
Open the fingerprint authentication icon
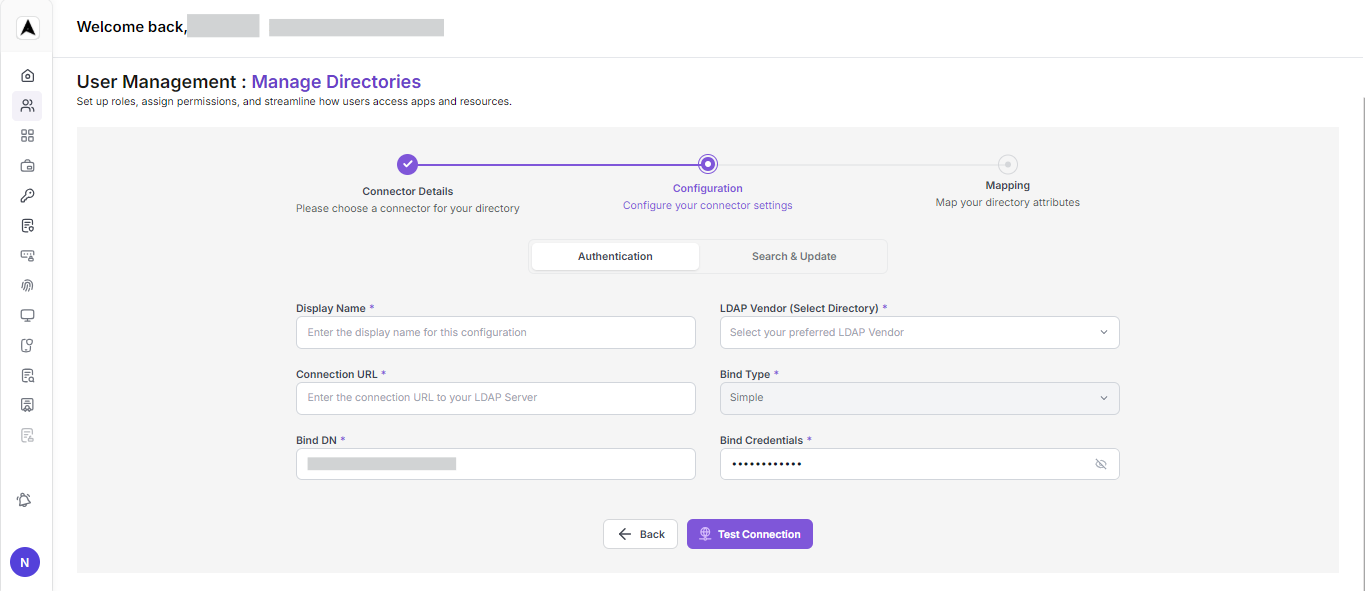point(27,285)
